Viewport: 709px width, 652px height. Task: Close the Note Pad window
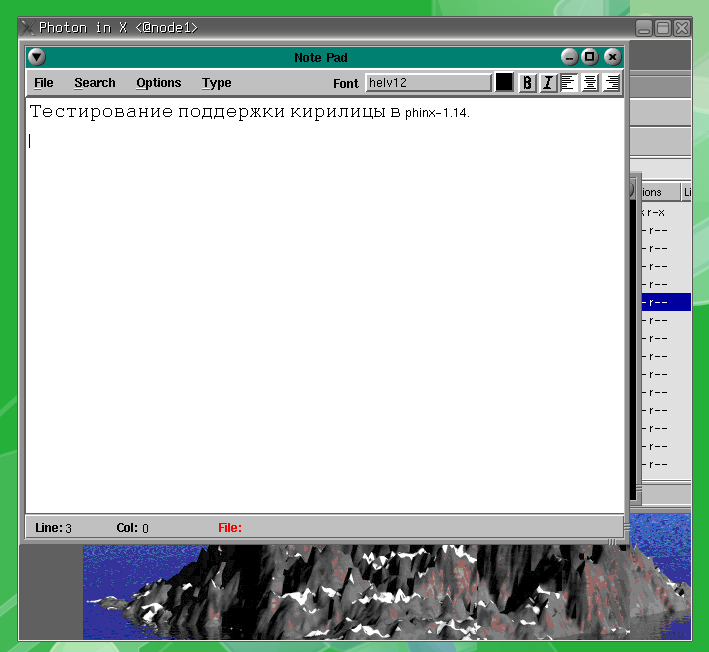point(612,58)
